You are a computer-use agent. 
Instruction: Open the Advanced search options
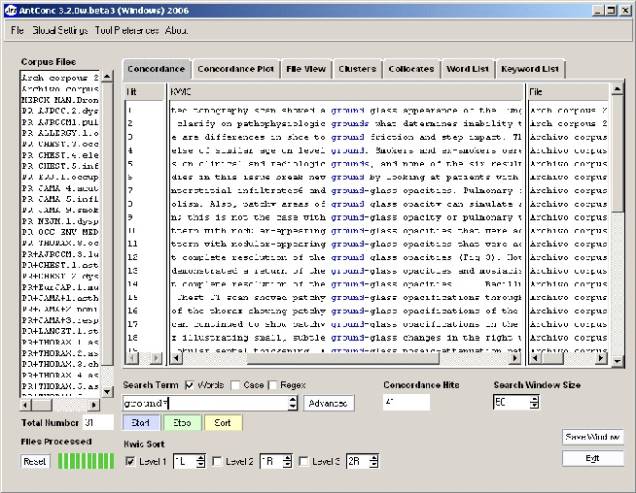(329, 402)
